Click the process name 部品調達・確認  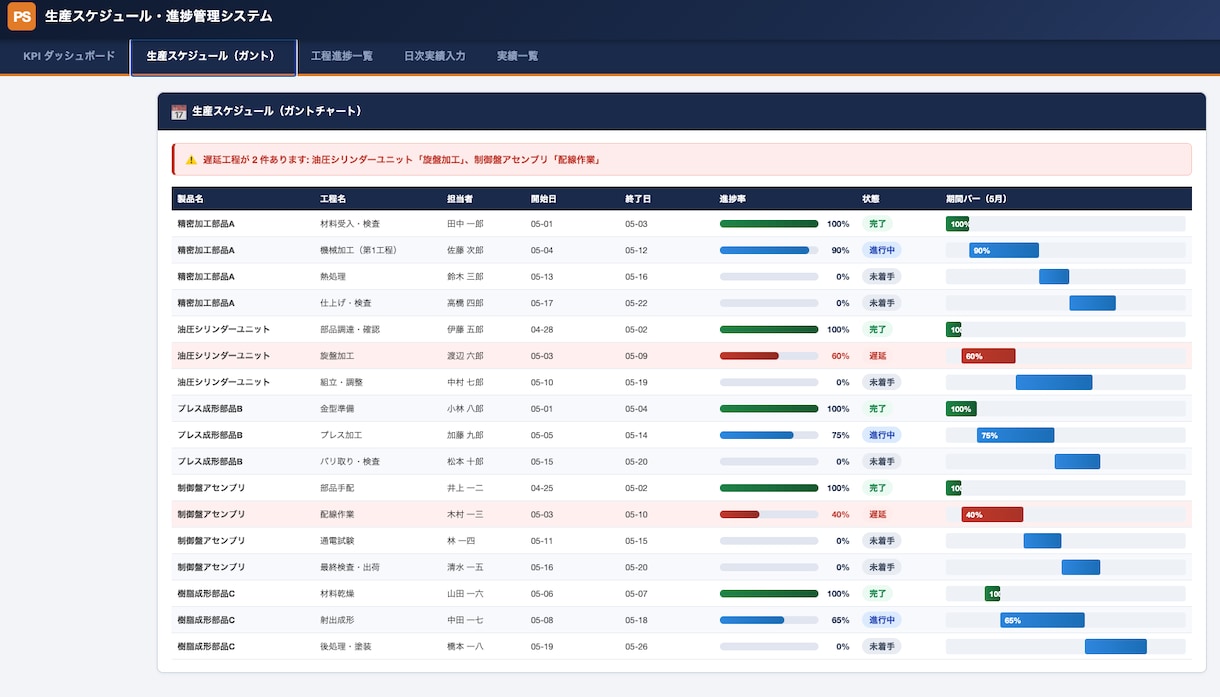pyautogui.click(x=350, y=329)
